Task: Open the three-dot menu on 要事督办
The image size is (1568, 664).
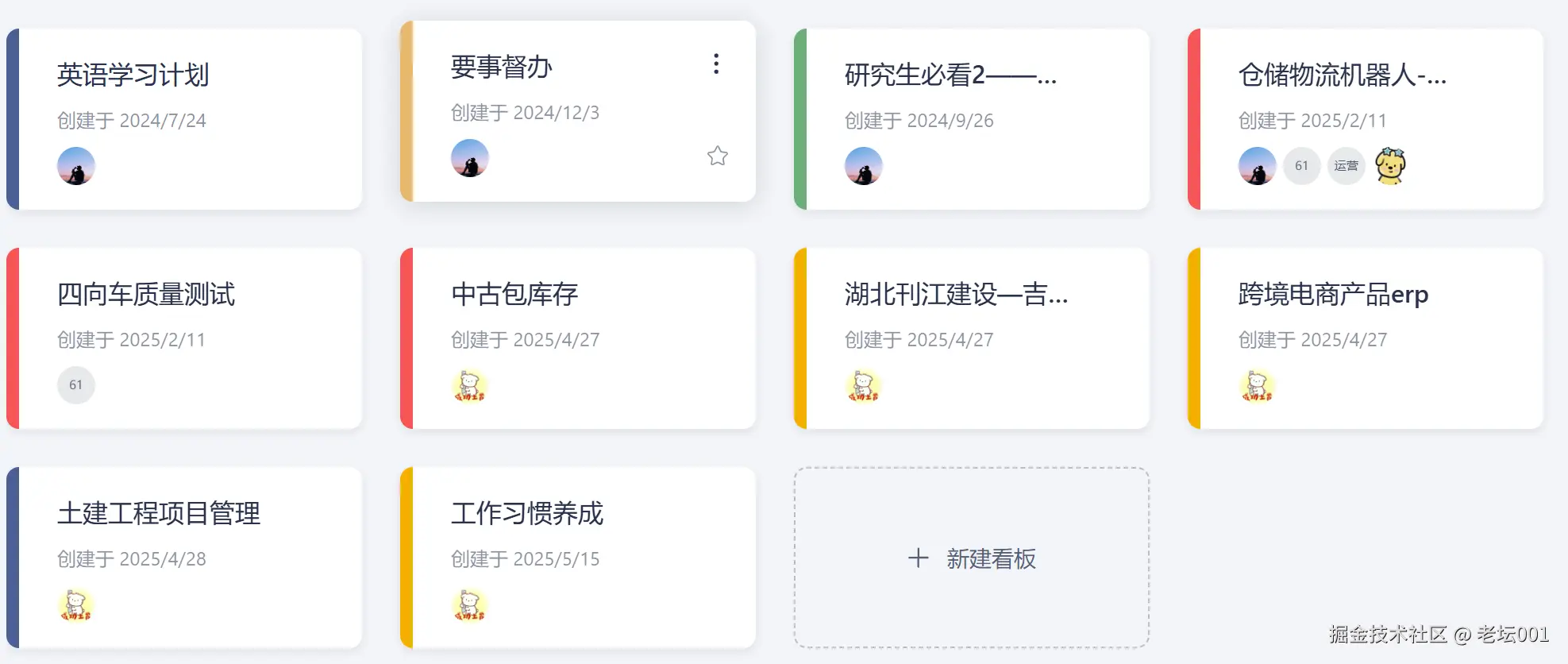Action: (717, 64)
